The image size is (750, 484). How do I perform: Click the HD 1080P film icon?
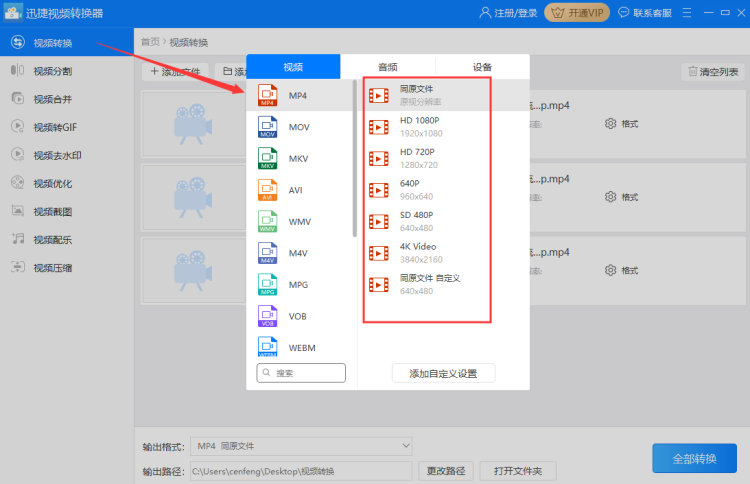pos(379,127)
